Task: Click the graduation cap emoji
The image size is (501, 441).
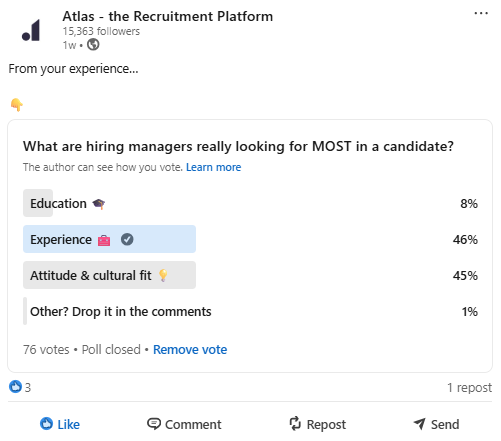Action: pyautogui.click(x=99, y=204)
